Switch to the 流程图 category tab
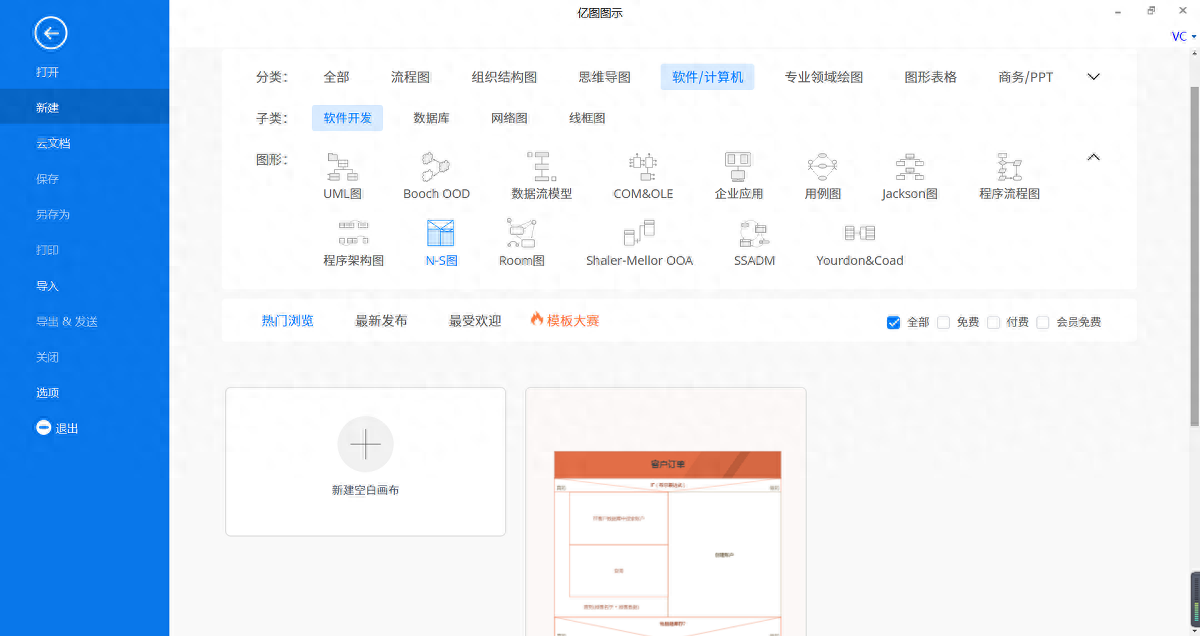1200x636 pixels. pos(410,77)
